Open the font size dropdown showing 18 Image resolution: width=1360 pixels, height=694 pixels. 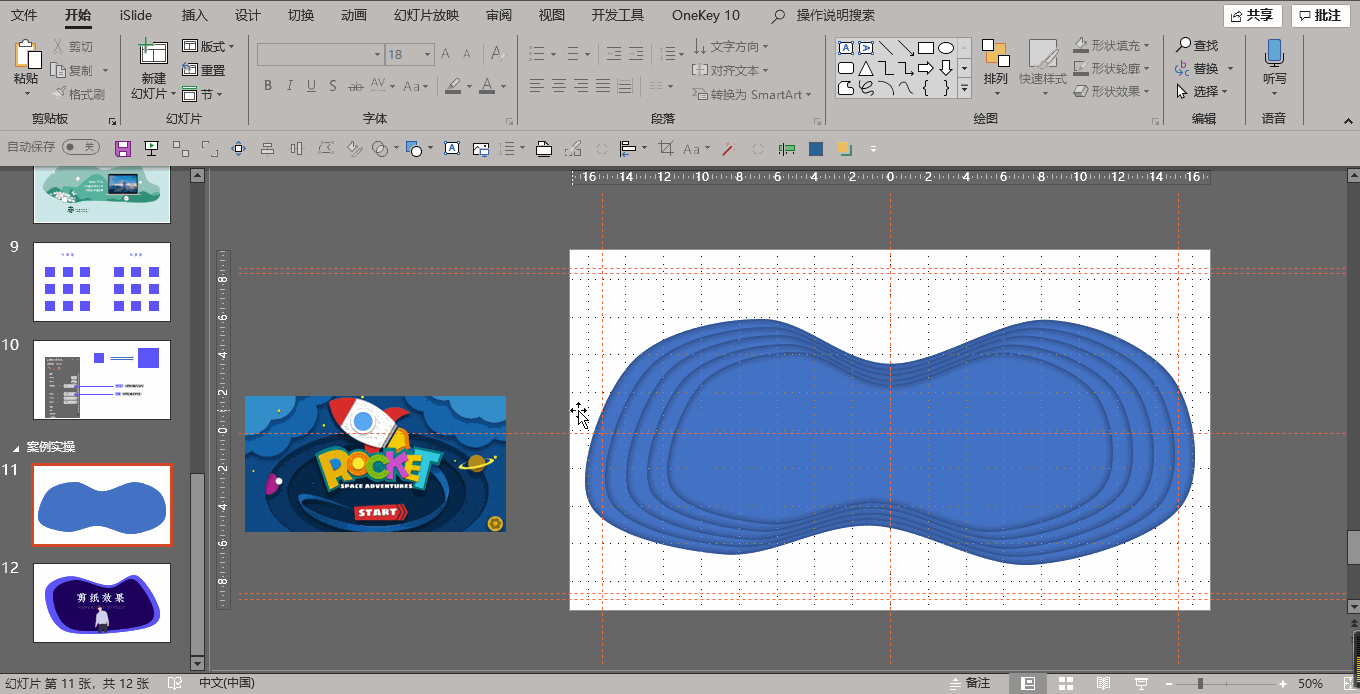click(428, 54)
